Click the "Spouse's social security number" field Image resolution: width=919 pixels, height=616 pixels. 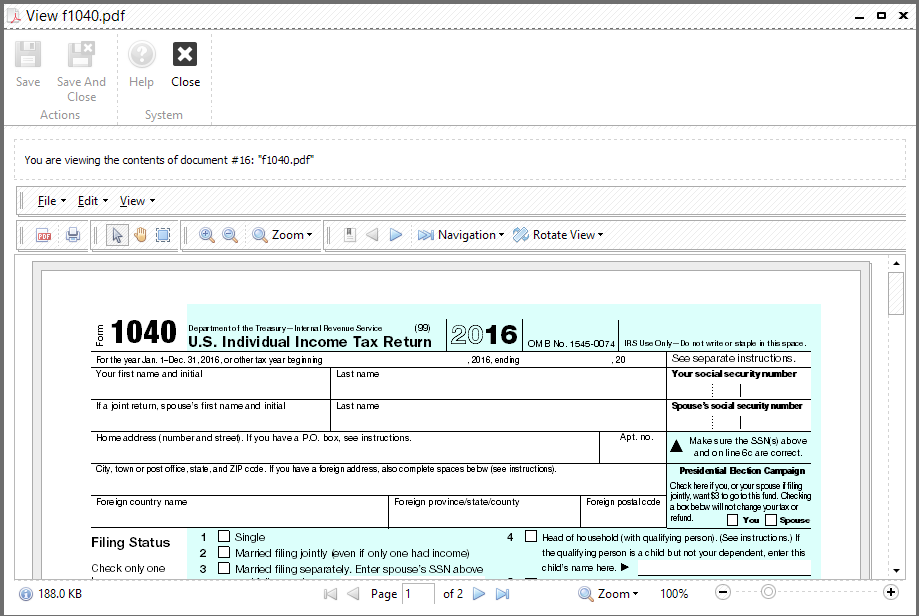point(739,416)
